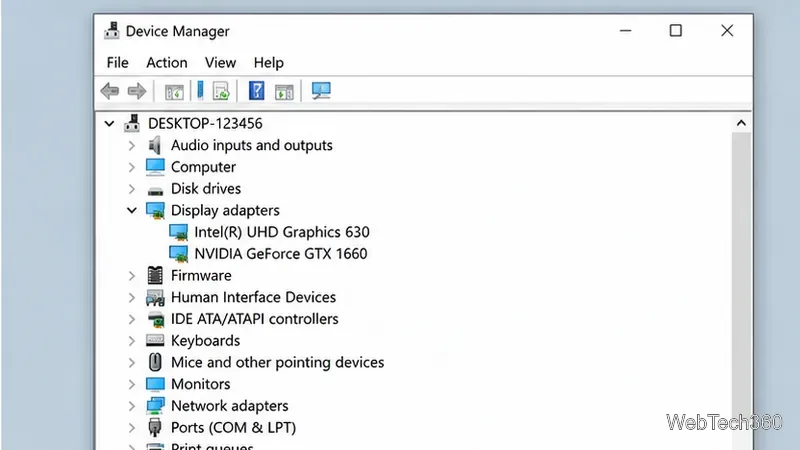The height and width of the screenshot is (450, 800).
Task: Click the Device Manager title bar icon
Action: click(112, 31)
